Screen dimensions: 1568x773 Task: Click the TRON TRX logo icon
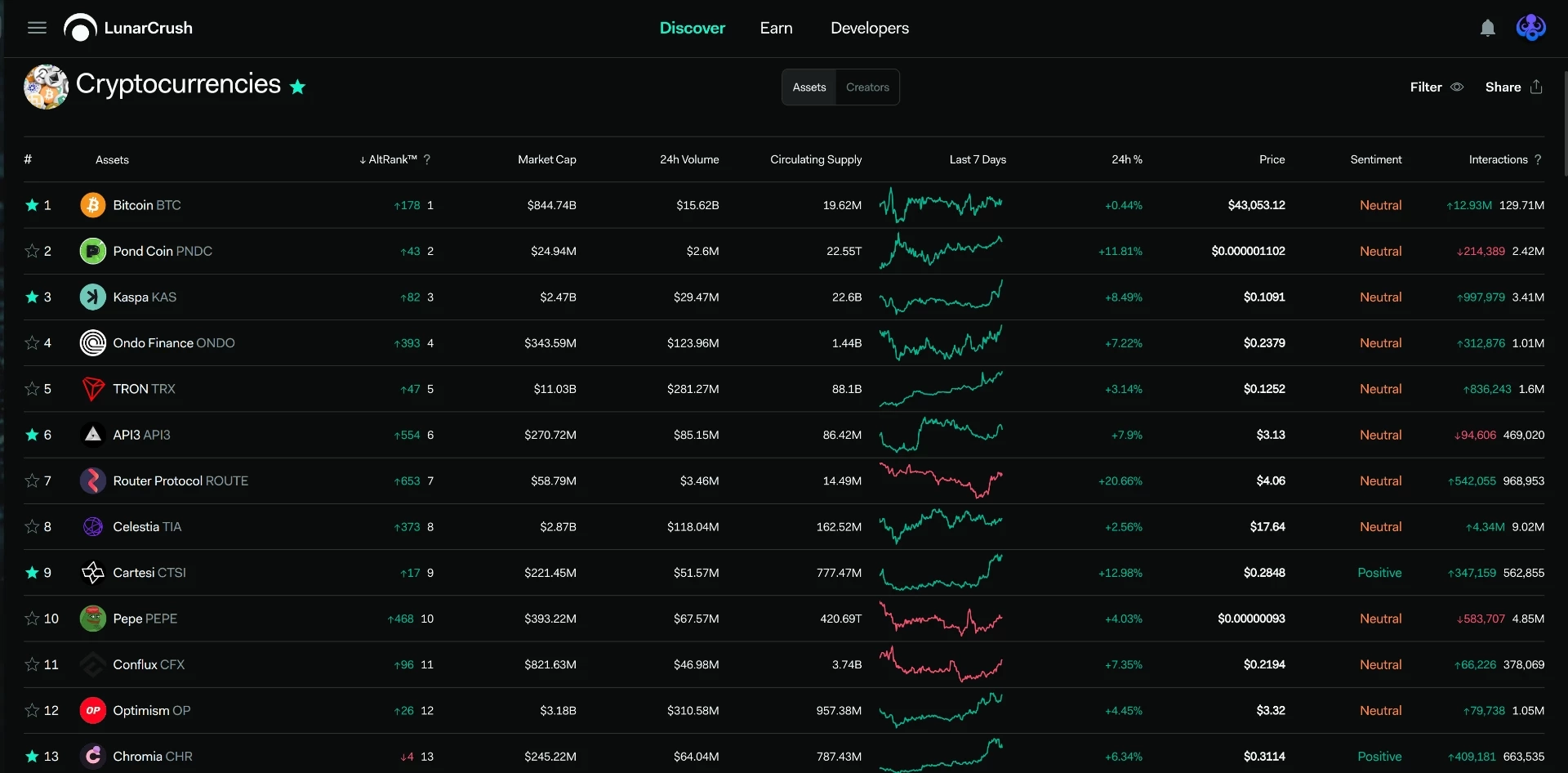[x=93, y=389]
